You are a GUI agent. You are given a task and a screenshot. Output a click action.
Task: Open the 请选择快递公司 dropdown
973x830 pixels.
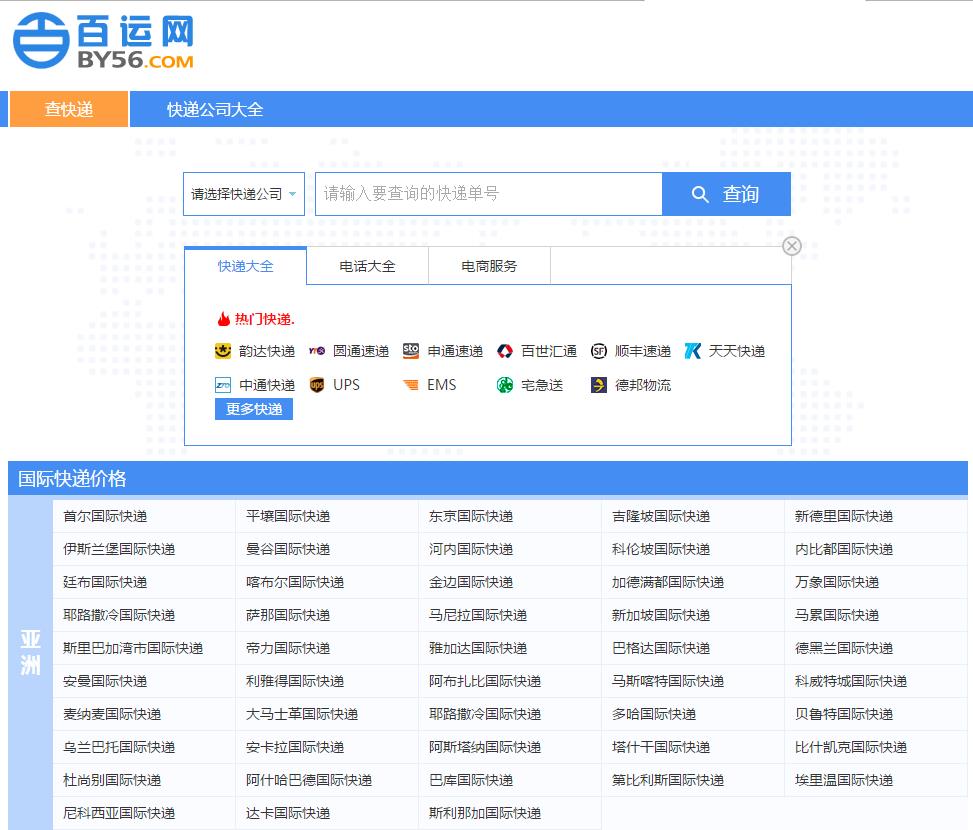[244, 194]
